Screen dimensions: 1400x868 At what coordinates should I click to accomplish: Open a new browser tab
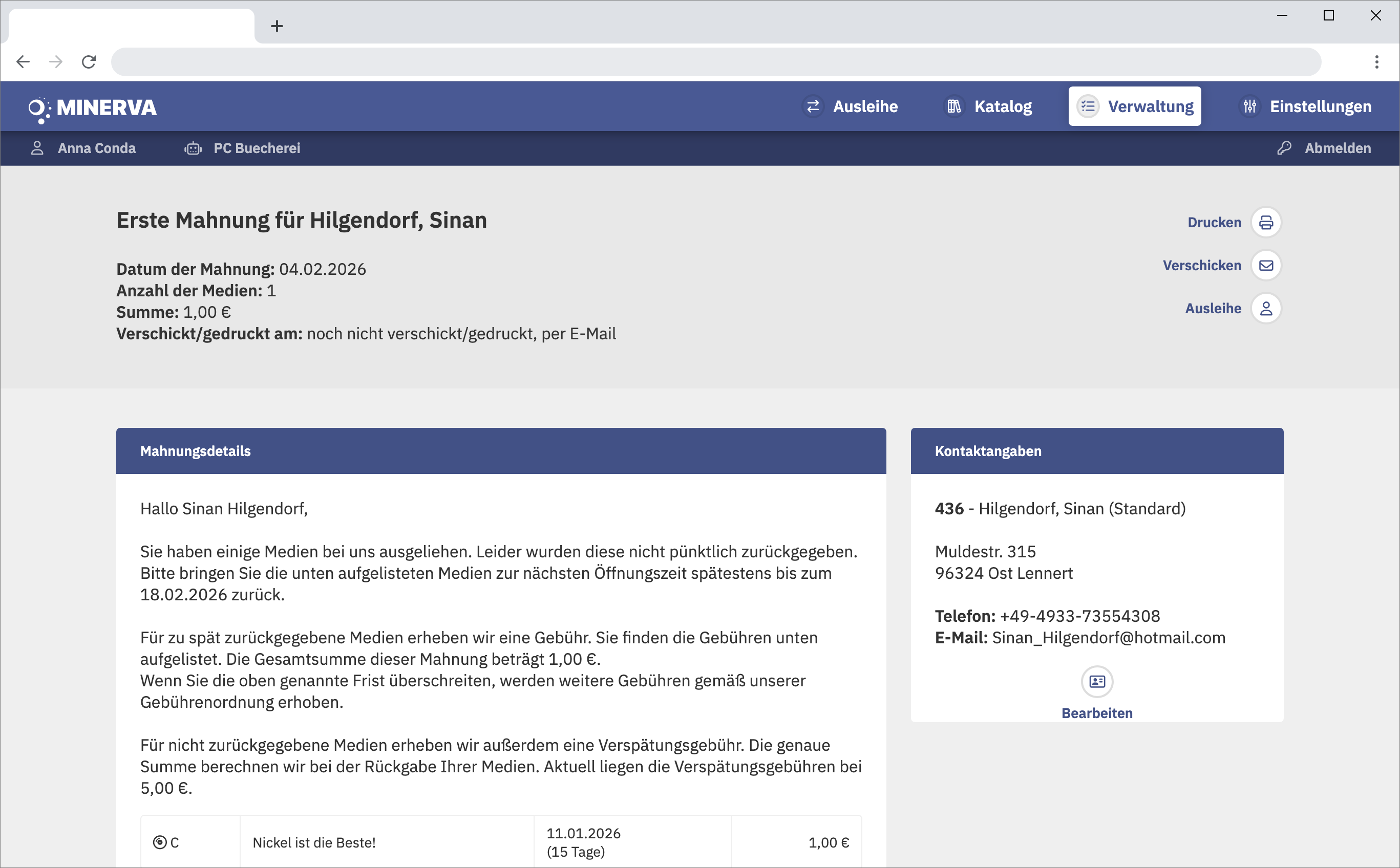pyautogui.click(x=277, y=26)
